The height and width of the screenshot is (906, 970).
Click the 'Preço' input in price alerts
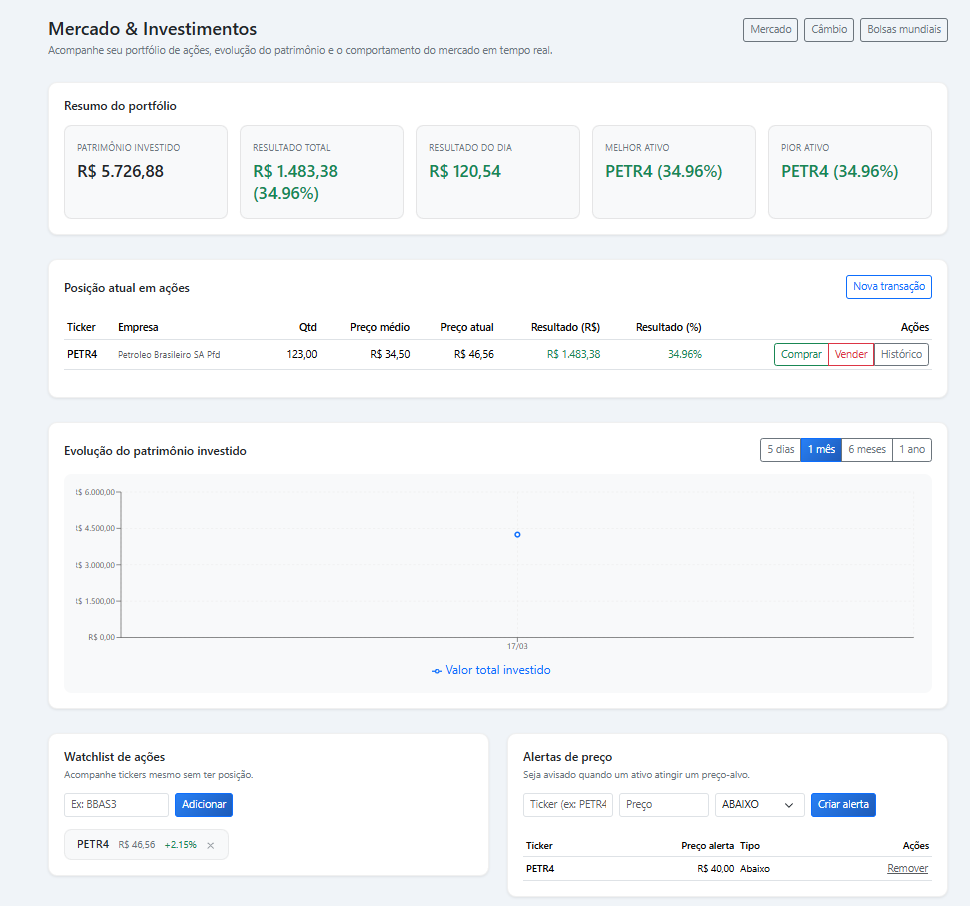663,804
